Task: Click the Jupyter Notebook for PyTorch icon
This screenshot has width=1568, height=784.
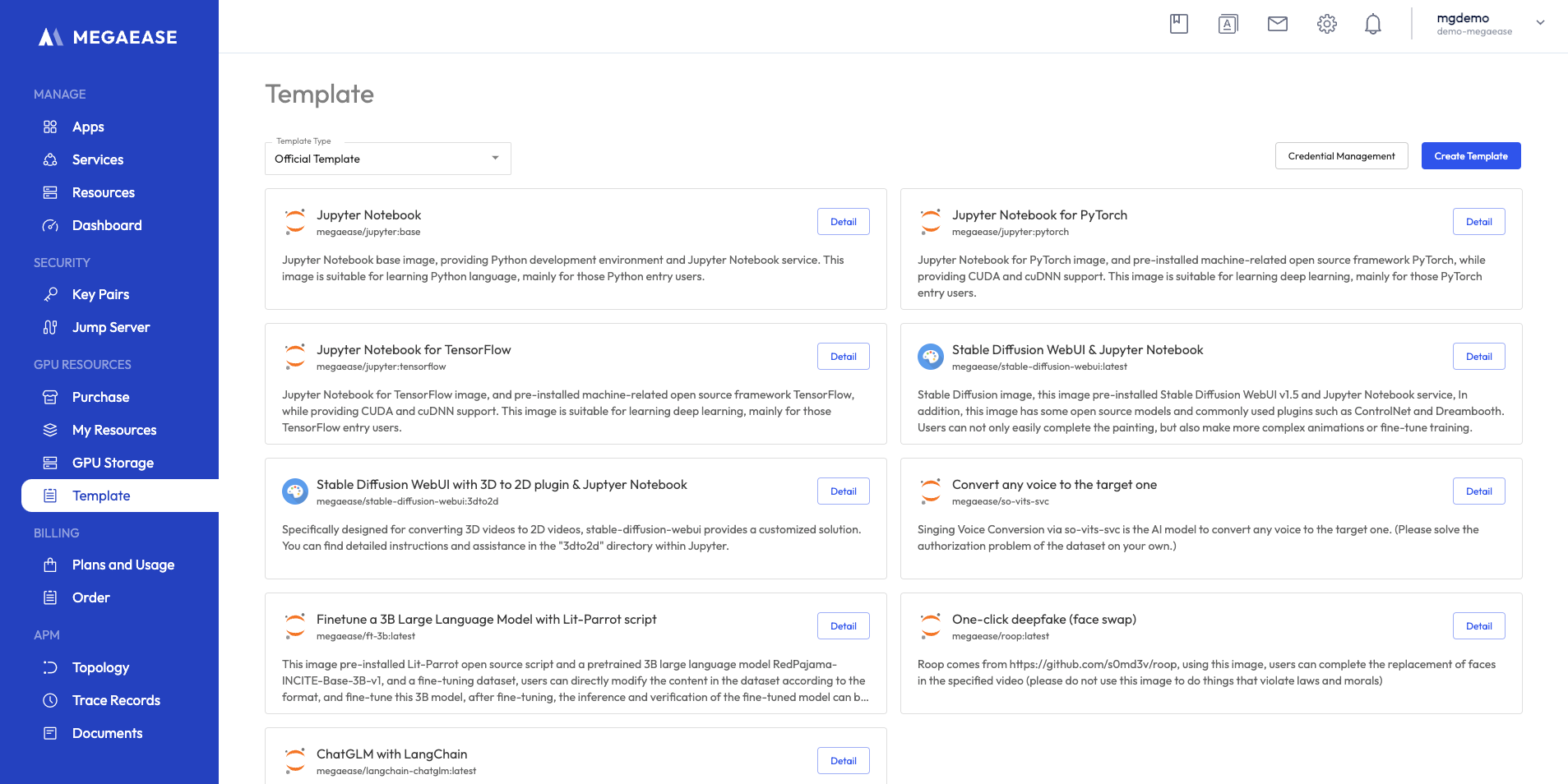Action: pyautogui.click(x=930, y=221)
